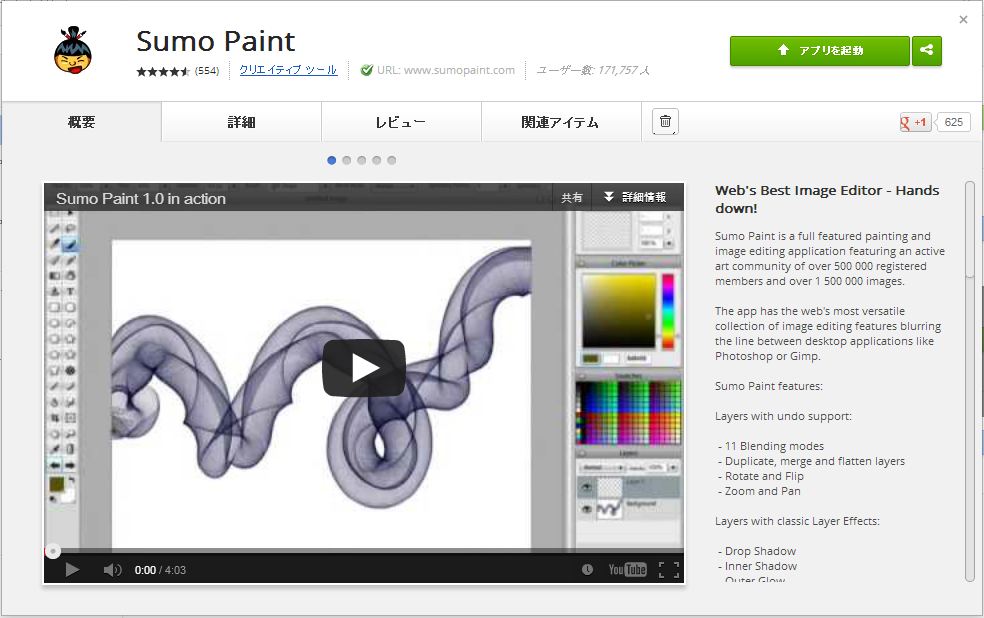Open the star rating (554) reviews
This screenshot has width=984, height=618.
click(x=178, y=71)
